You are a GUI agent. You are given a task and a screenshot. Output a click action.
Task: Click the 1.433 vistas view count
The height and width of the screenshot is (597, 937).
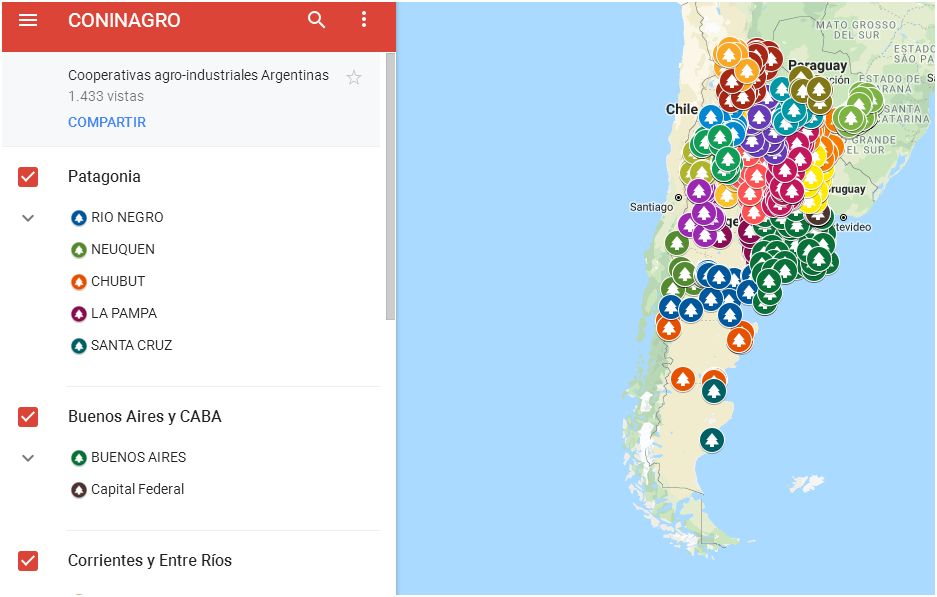pyautogui.click(x=106, y=96)
